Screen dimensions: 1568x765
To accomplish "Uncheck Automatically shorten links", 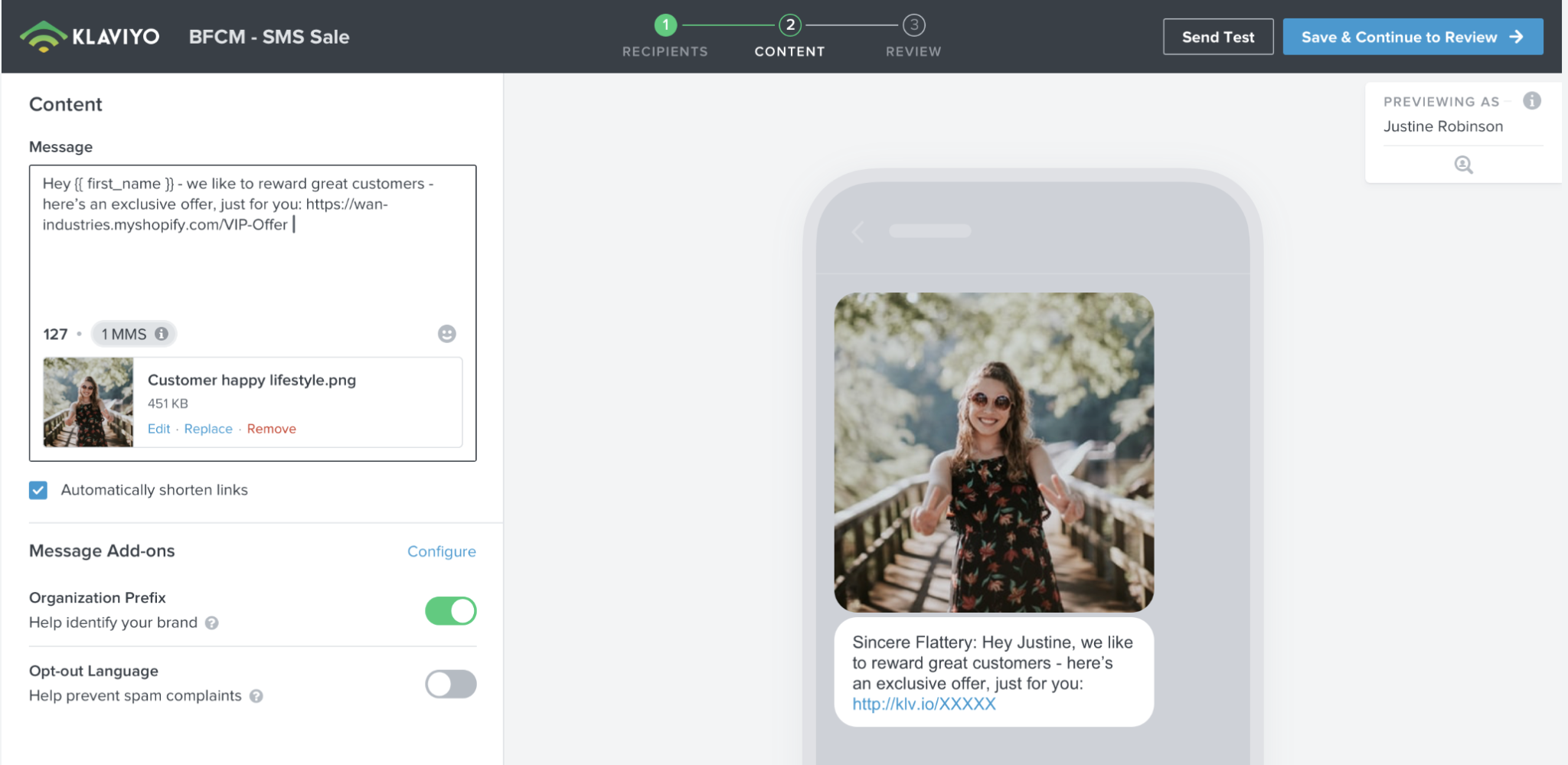I will click(x=38, y=490).
